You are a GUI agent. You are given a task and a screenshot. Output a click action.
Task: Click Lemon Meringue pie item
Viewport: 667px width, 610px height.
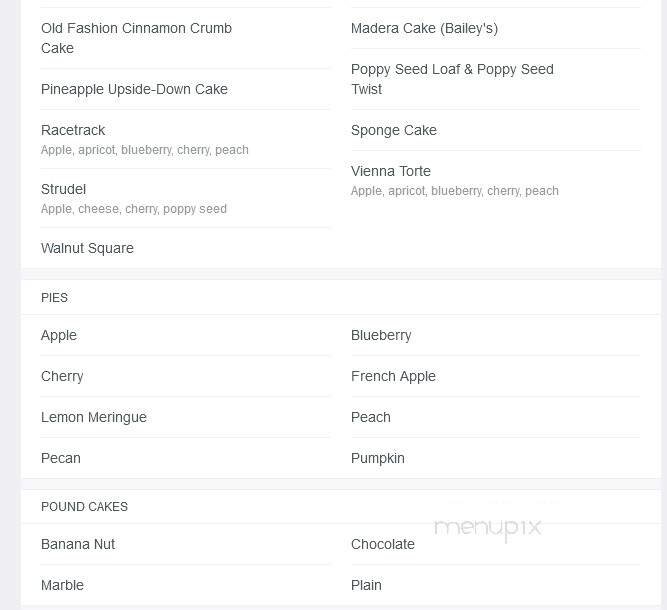pos(94,417)
